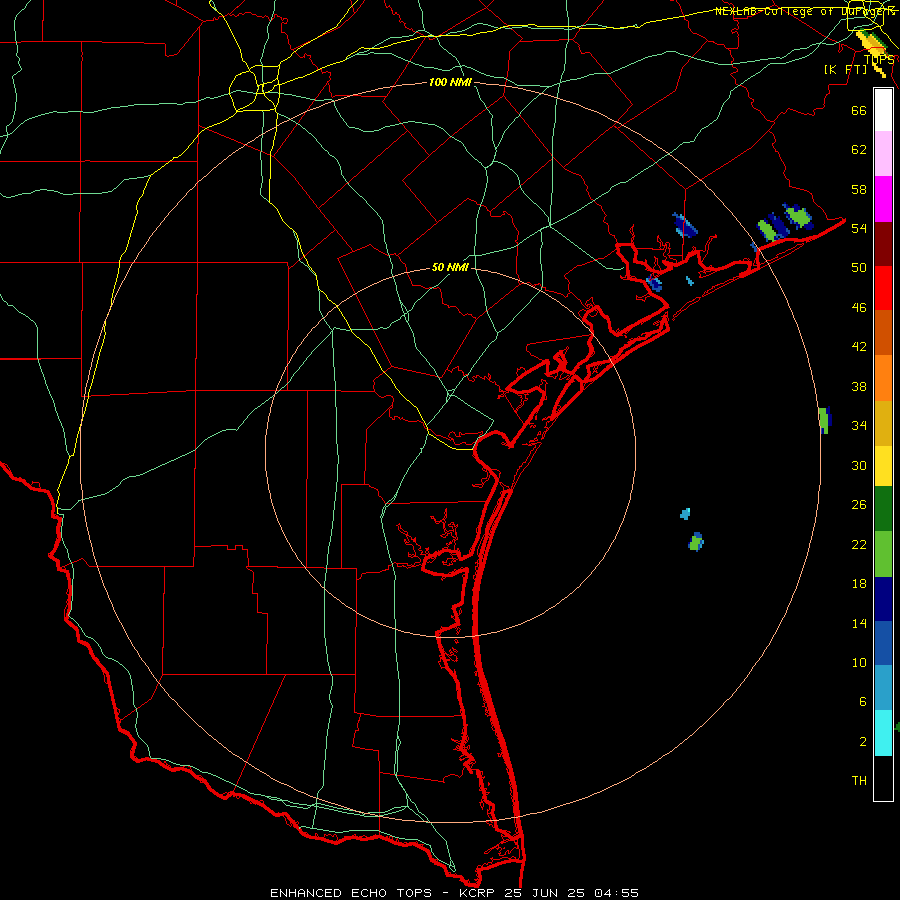900x900 pixels.
Task: Pick the yellow swatch near 30
Action: 883,467
